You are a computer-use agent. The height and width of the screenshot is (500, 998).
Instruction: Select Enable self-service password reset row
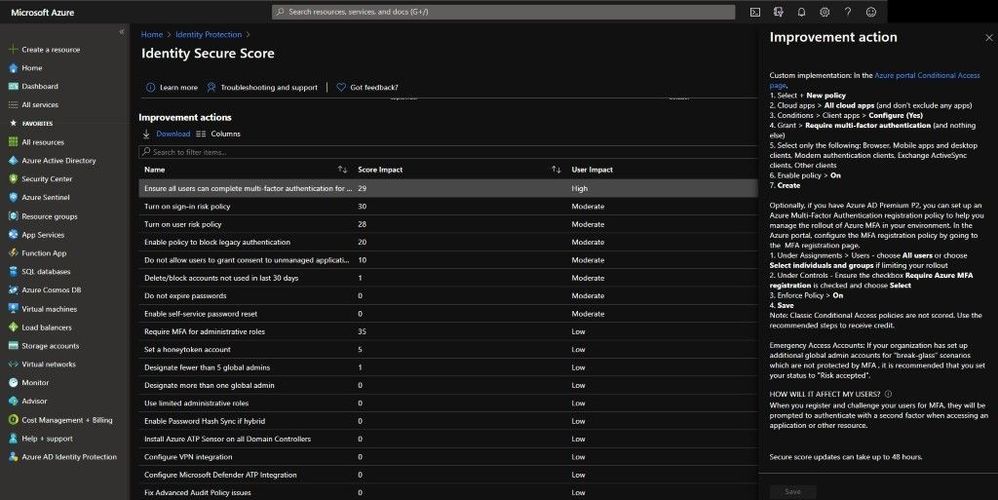pyautogui.click(x=448, y=314)
